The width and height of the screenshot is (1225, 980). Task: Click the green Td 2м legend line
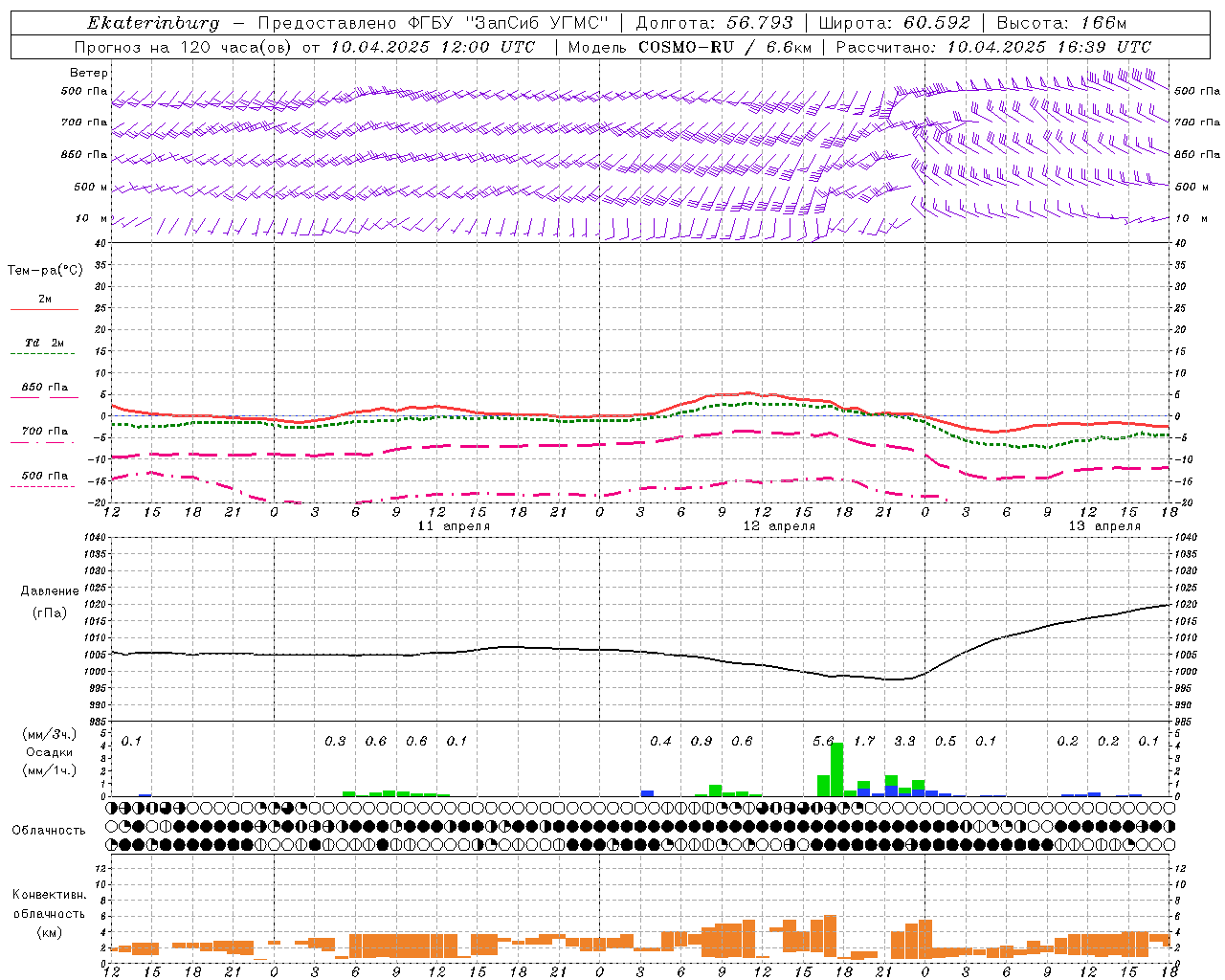(x=44, y=353)
